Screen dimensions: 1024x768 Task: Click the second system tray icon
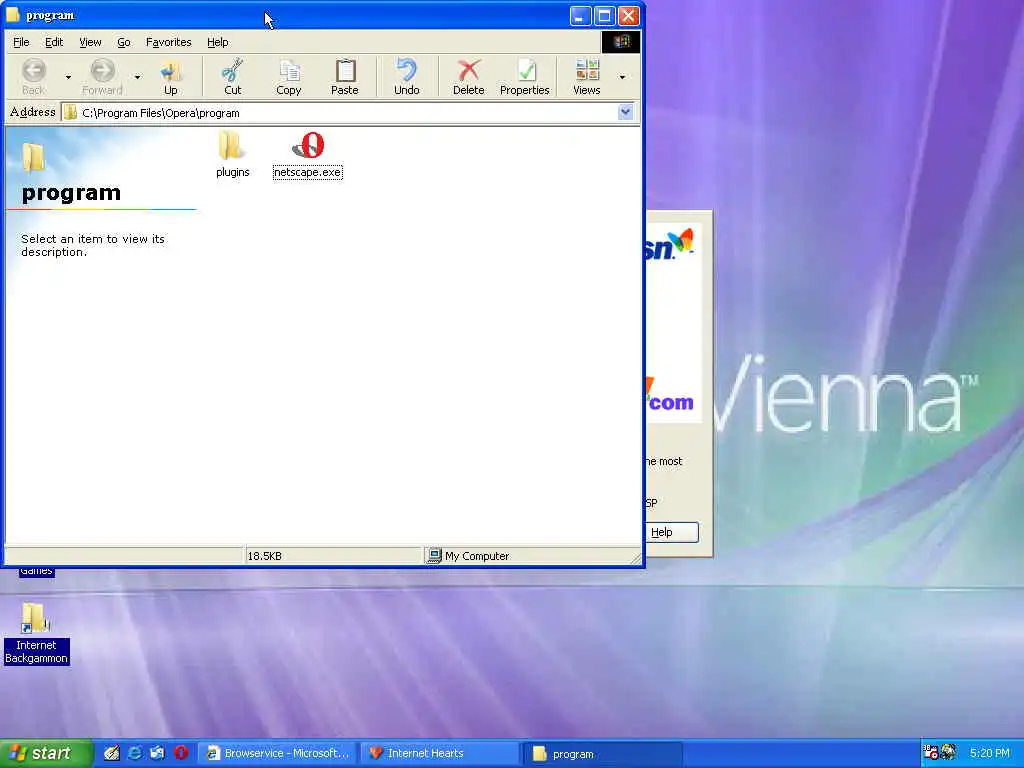click(x=948, y=752)
